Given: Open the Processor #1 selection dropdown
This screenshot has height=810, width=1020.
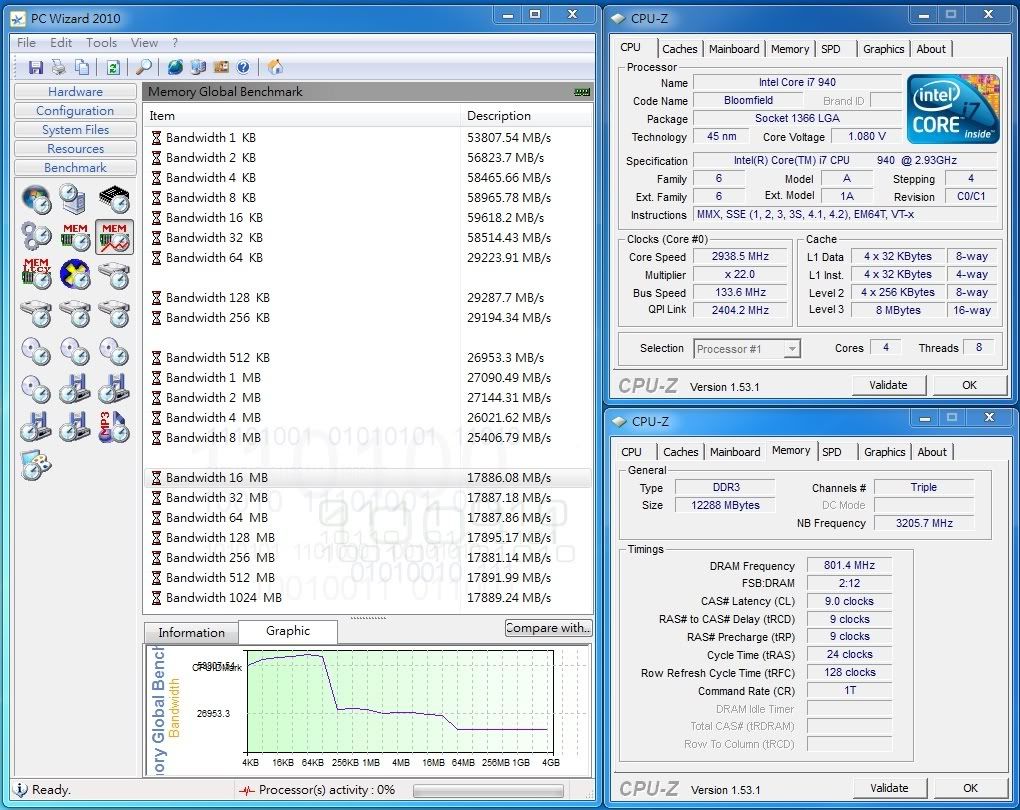Looking at the screenshot, I should (747, 349).
